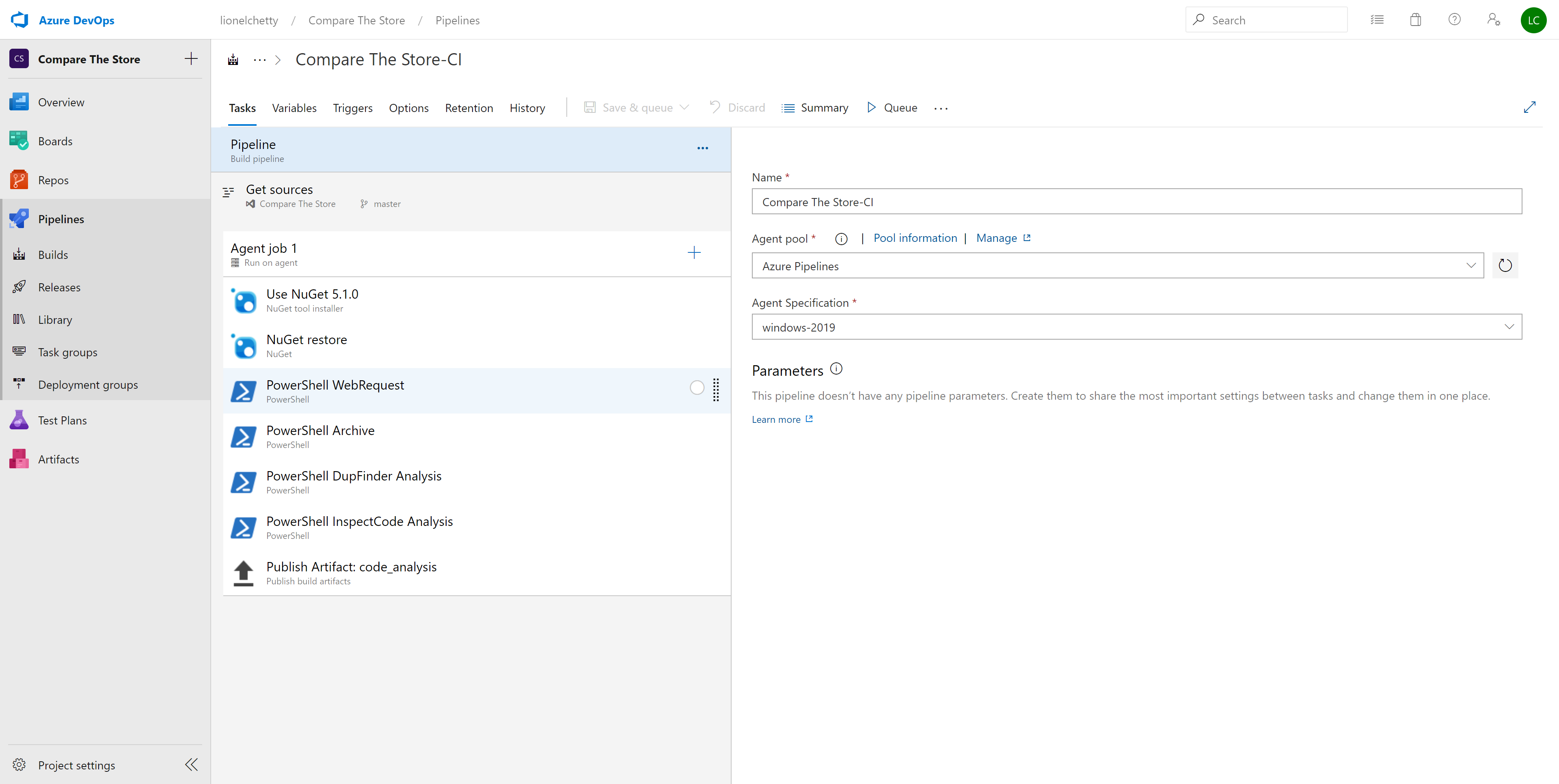
Task: Expand the Pipeline ellipsis menu options
Action: [x=703, y=148]
